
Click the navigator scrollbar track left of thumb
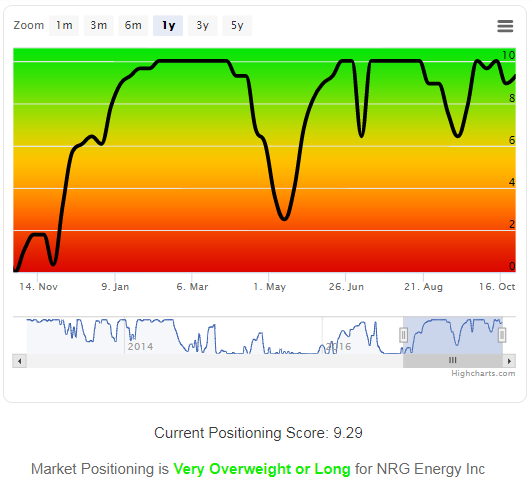tap(214, 361)
